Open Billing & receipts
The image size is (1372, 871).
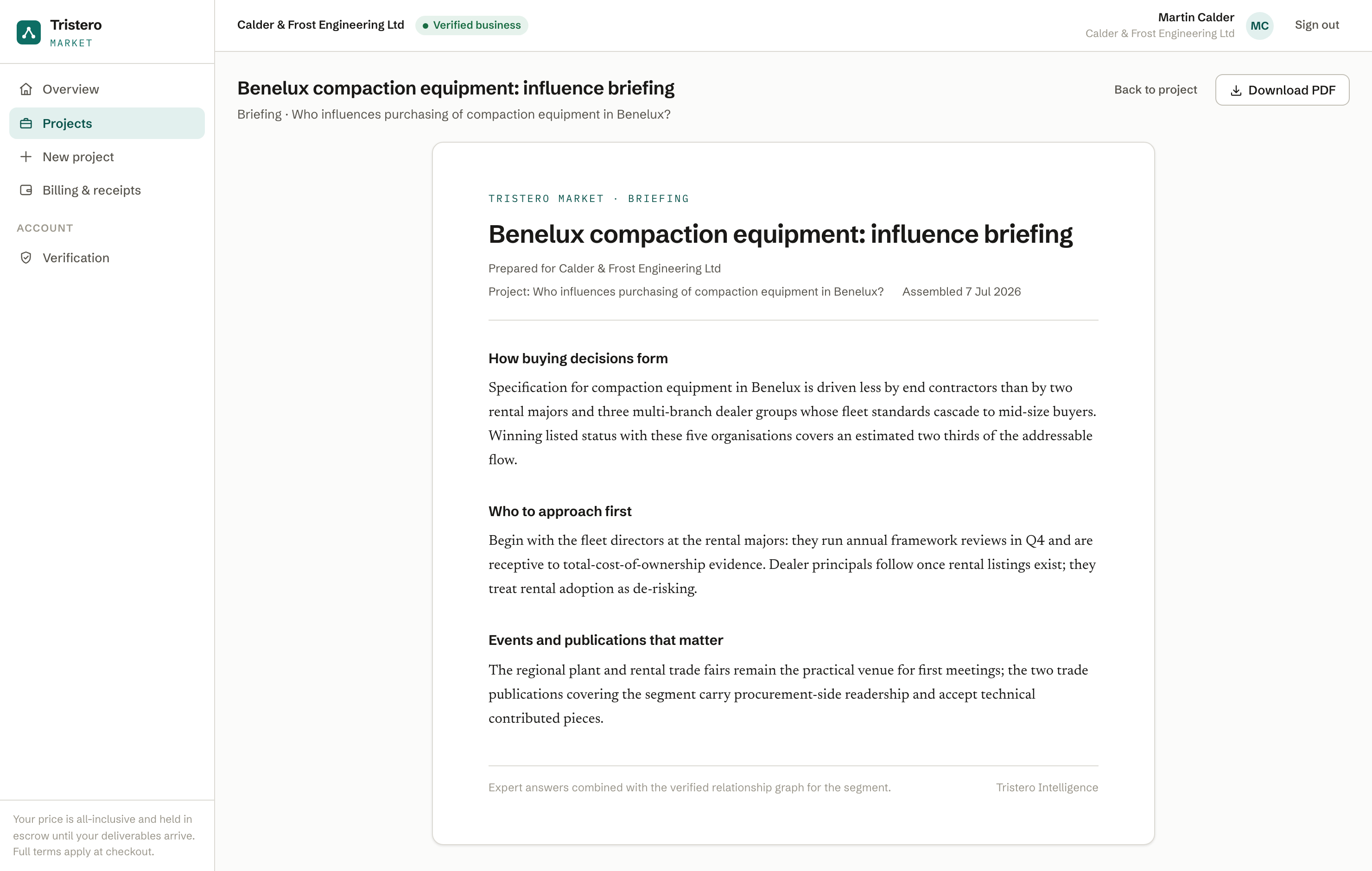pos(107,190)
